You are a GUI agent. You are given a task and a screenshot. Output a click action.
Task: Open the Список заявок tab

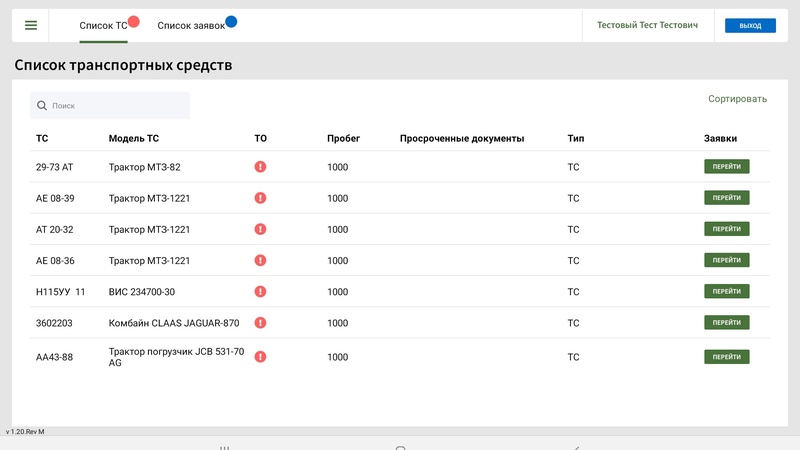191,26
